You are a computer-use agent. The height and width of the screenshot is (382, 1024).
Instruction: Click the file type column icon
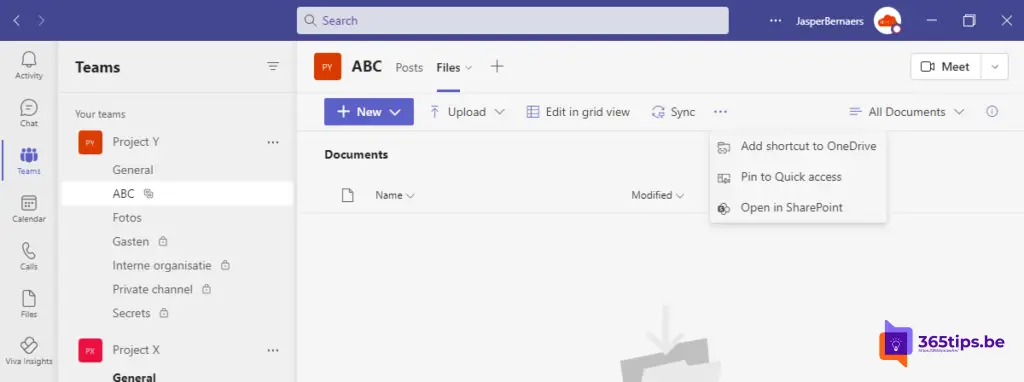[347, 195]
